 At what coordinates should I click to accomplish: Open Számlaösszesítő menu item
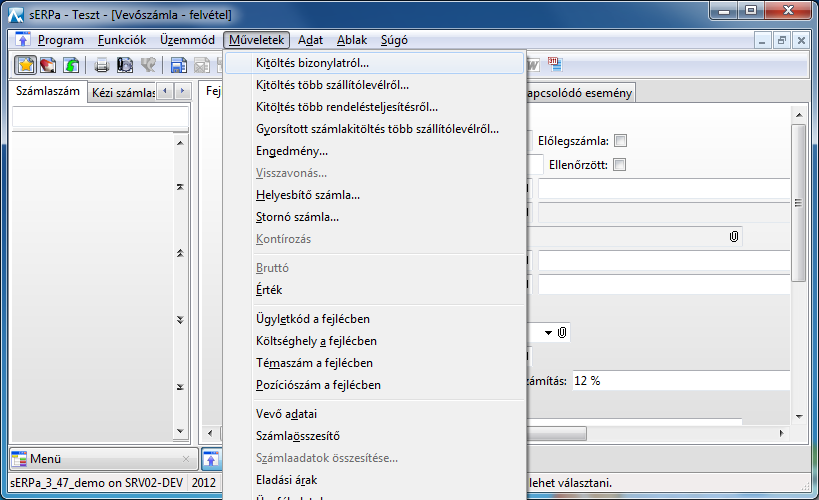pos(375,436)
